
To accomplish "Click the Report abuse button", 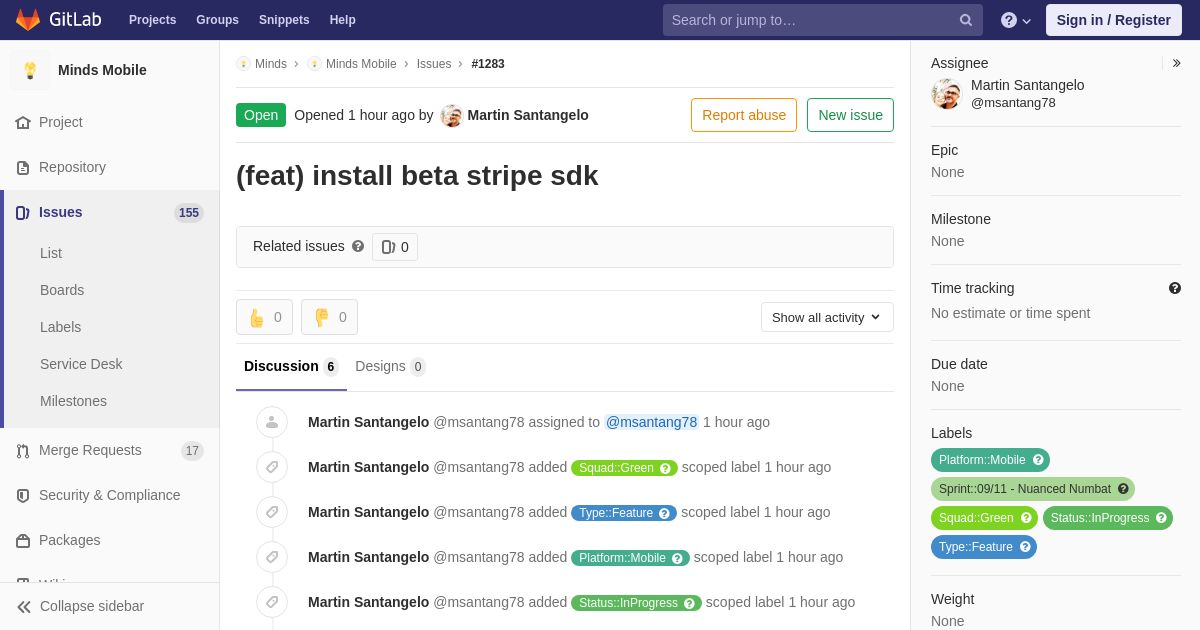I will pos(744,115).
